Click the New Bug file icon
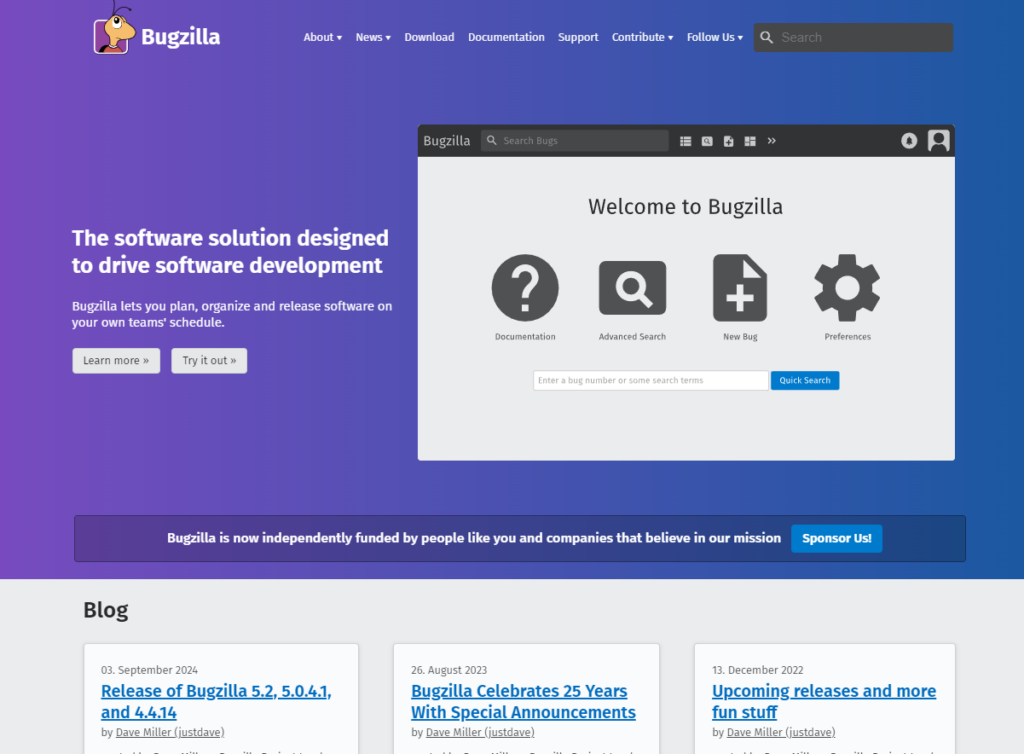 coord(740,288)
